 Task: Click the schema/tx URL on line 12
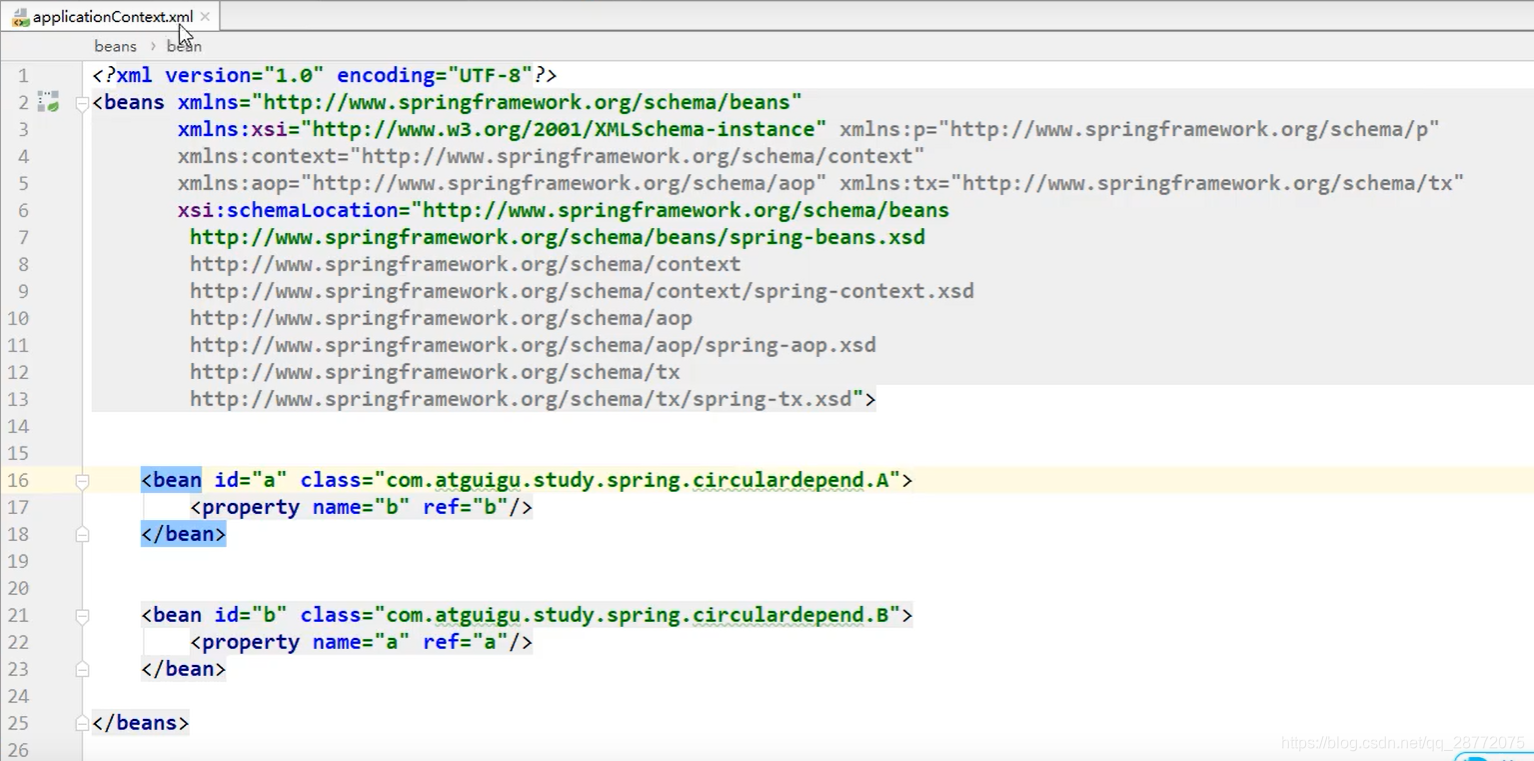pyautogui.click(x=435, y=372)
